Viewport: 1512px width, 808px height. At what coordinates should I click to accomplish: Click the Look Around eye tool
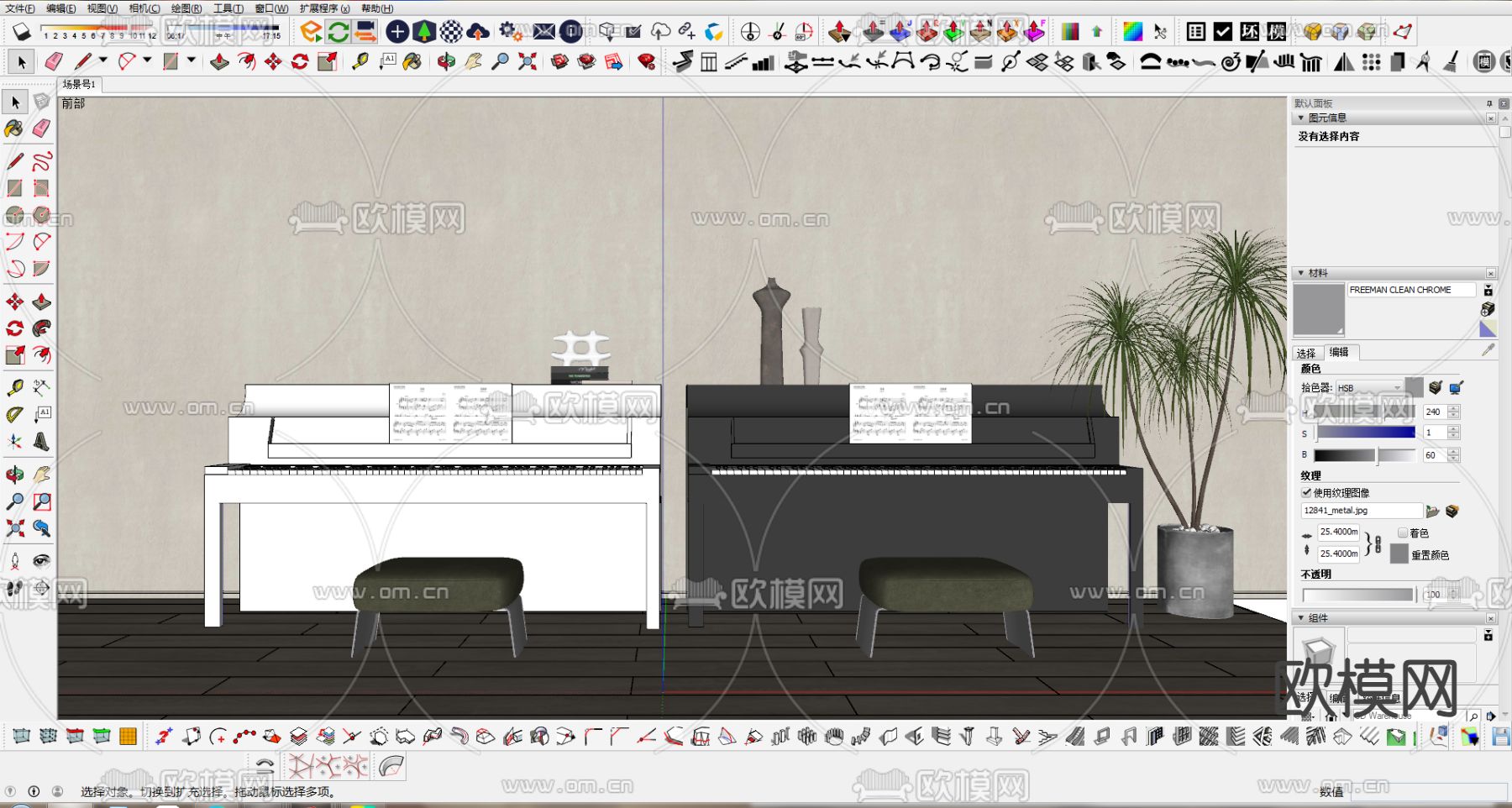41,560
